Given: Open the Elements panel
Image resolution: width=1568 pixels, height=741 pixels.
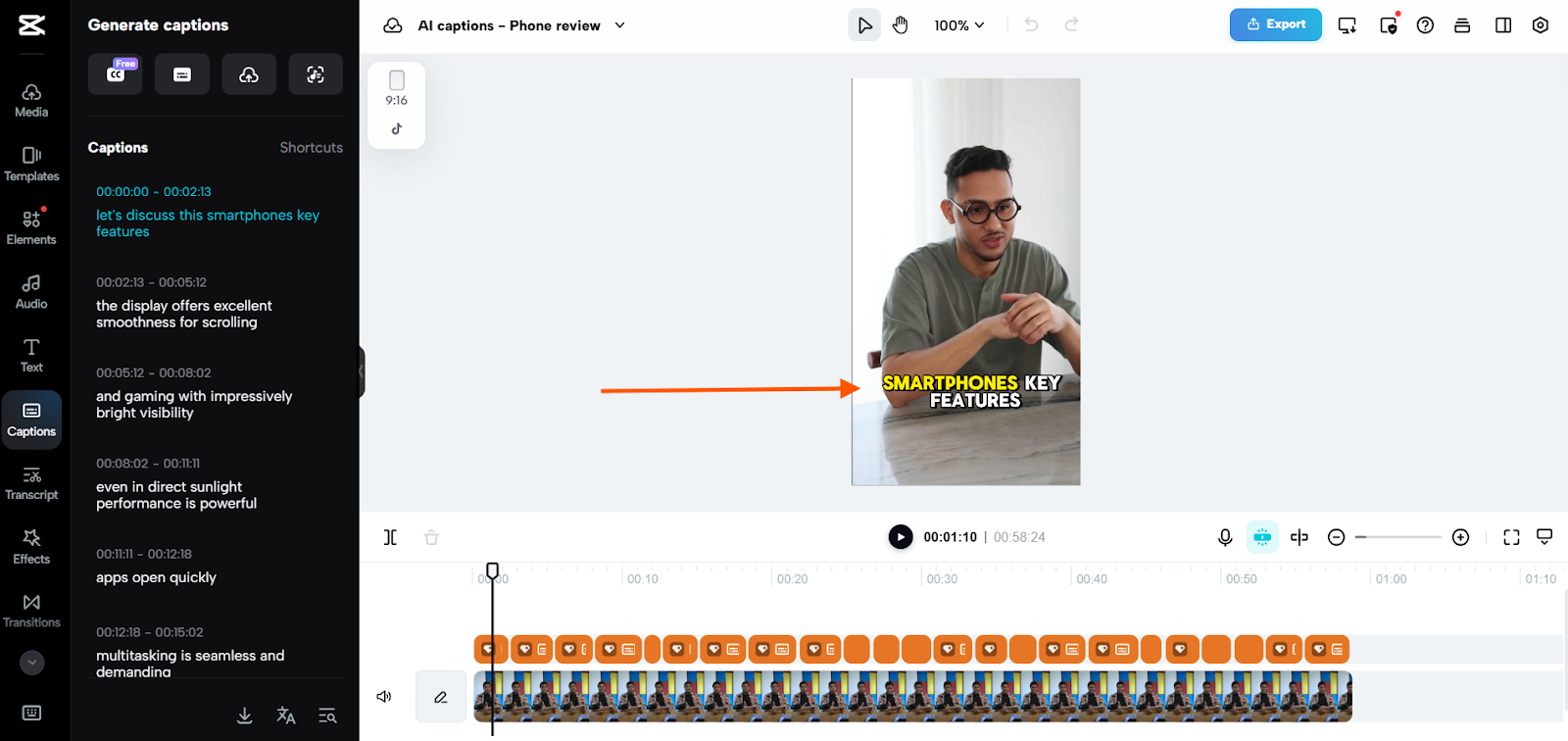Looking at the screenshot, I should pyautogui.click(x=31, y=227).
